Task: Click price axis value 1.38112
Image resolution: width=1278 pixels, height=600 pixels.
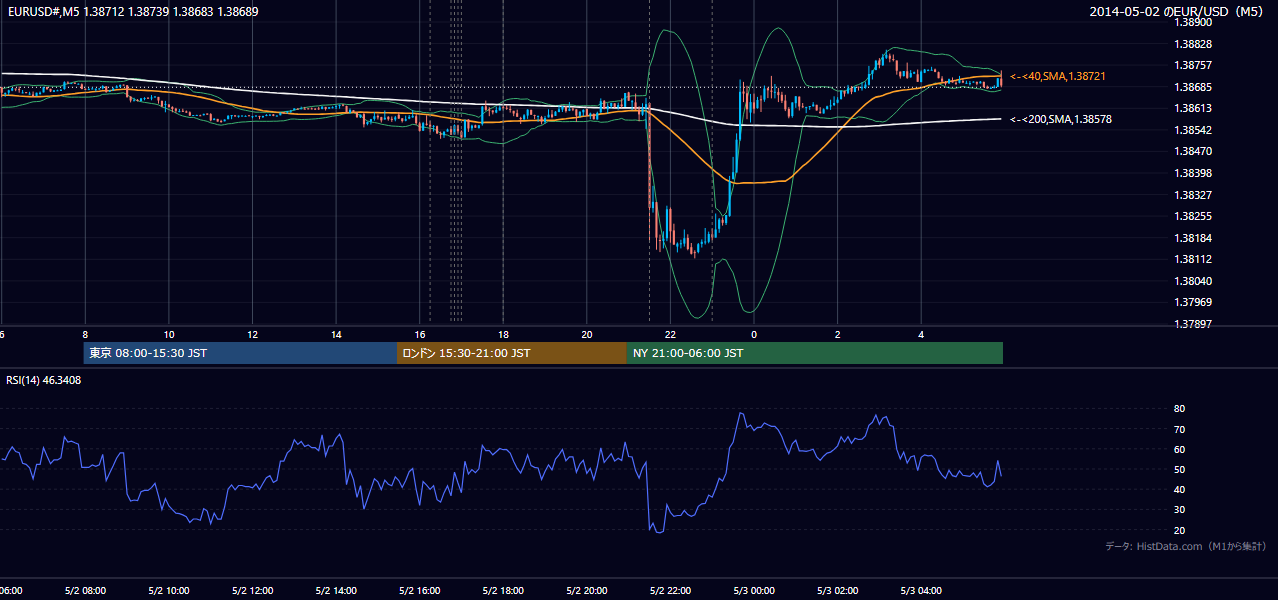Action: tap(1192, 259)
